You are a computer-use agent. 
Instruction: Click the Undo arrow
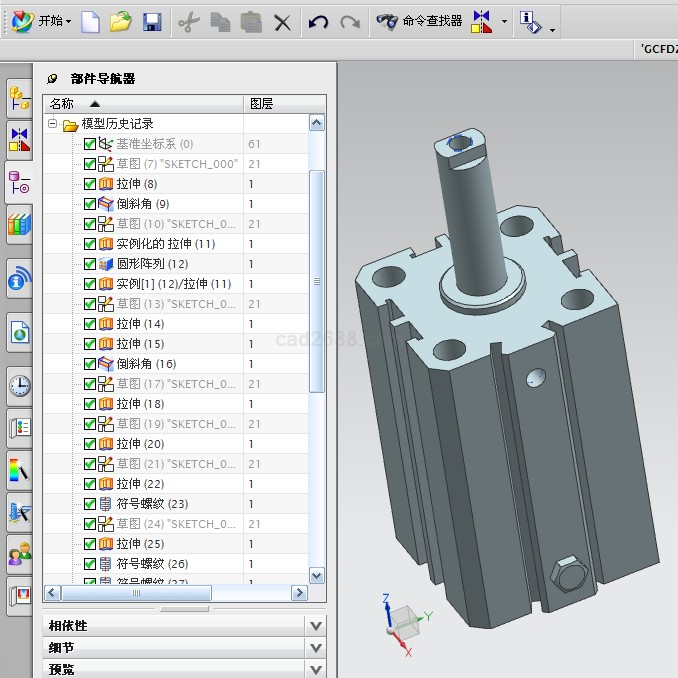[x=318, y=21]
